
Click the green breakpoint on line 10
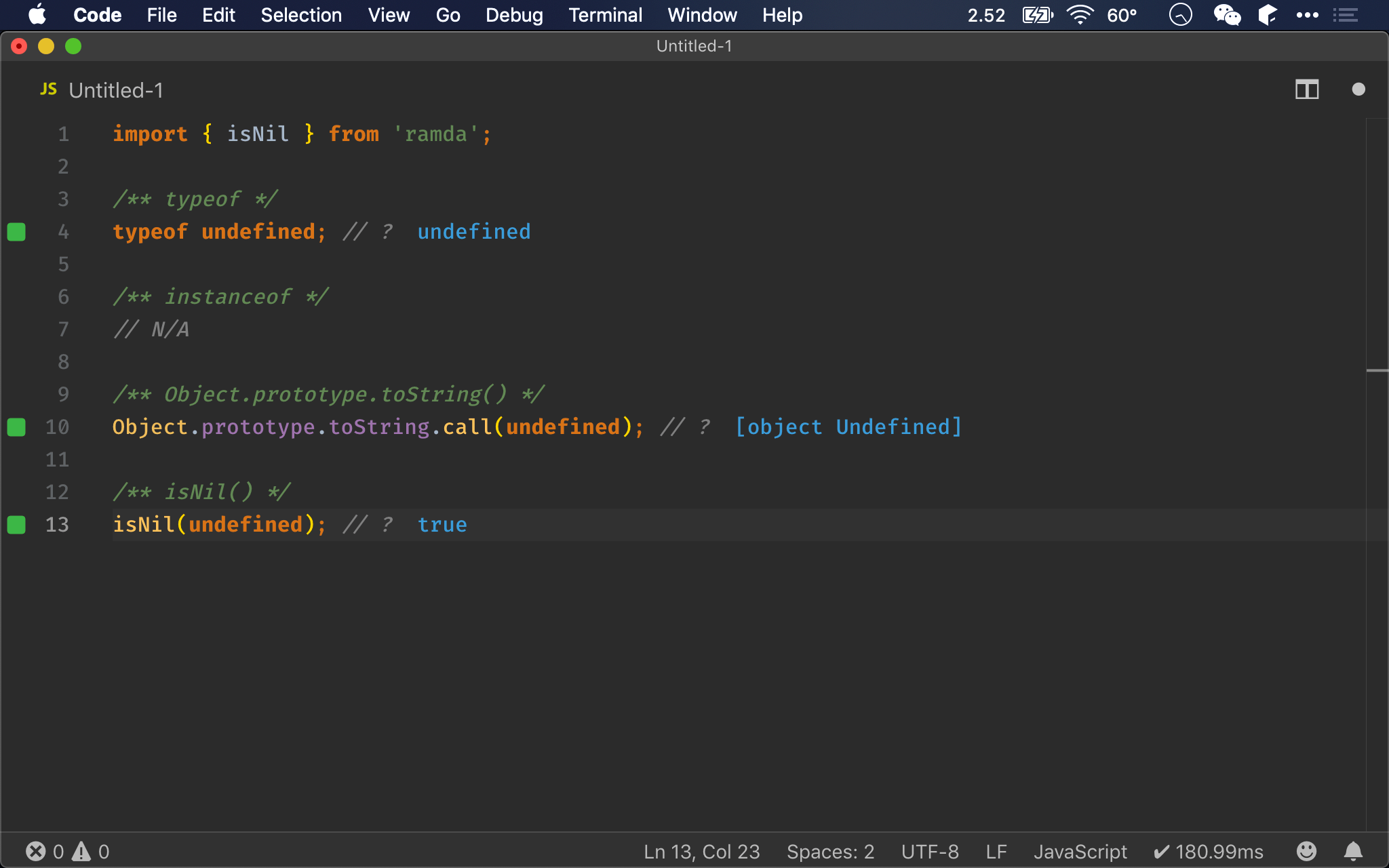tap(19, 427)
